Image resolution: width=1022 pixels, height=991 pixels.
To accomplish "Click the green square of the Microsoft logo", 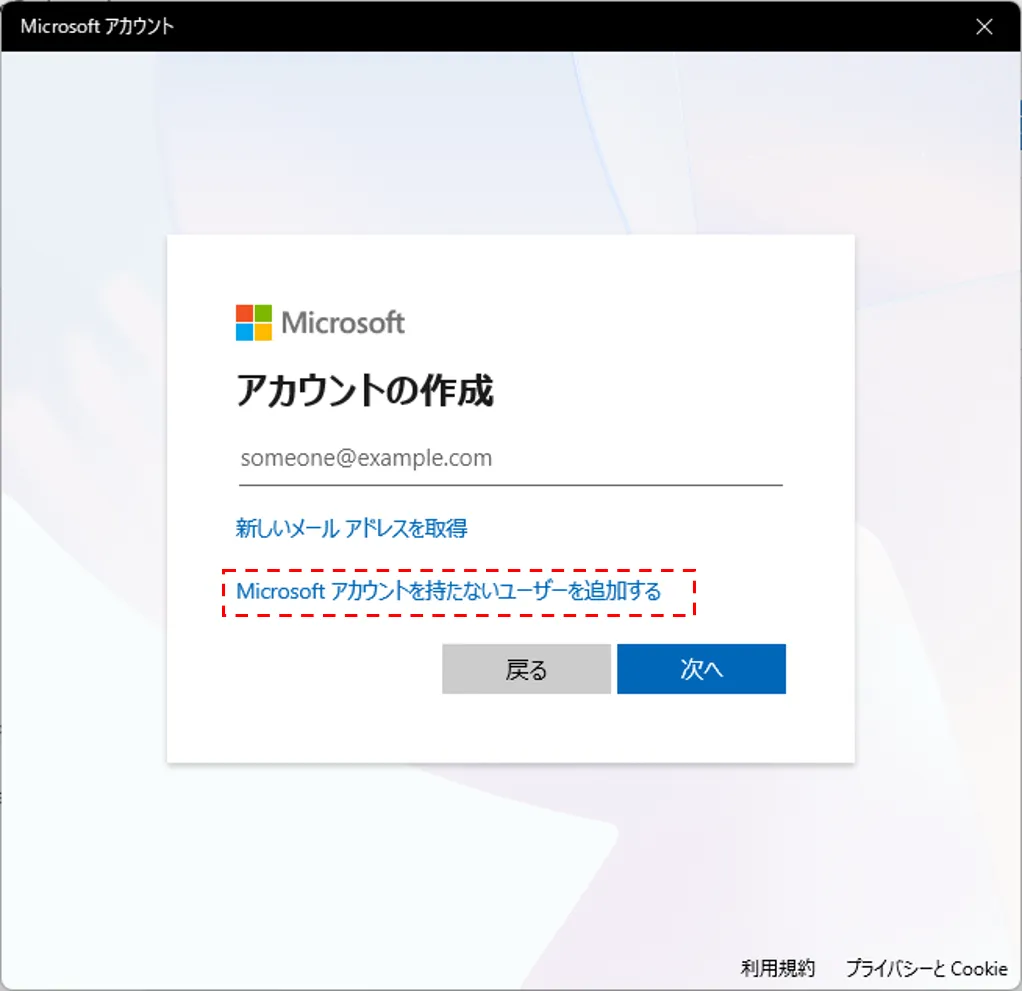I will (263, 313).
